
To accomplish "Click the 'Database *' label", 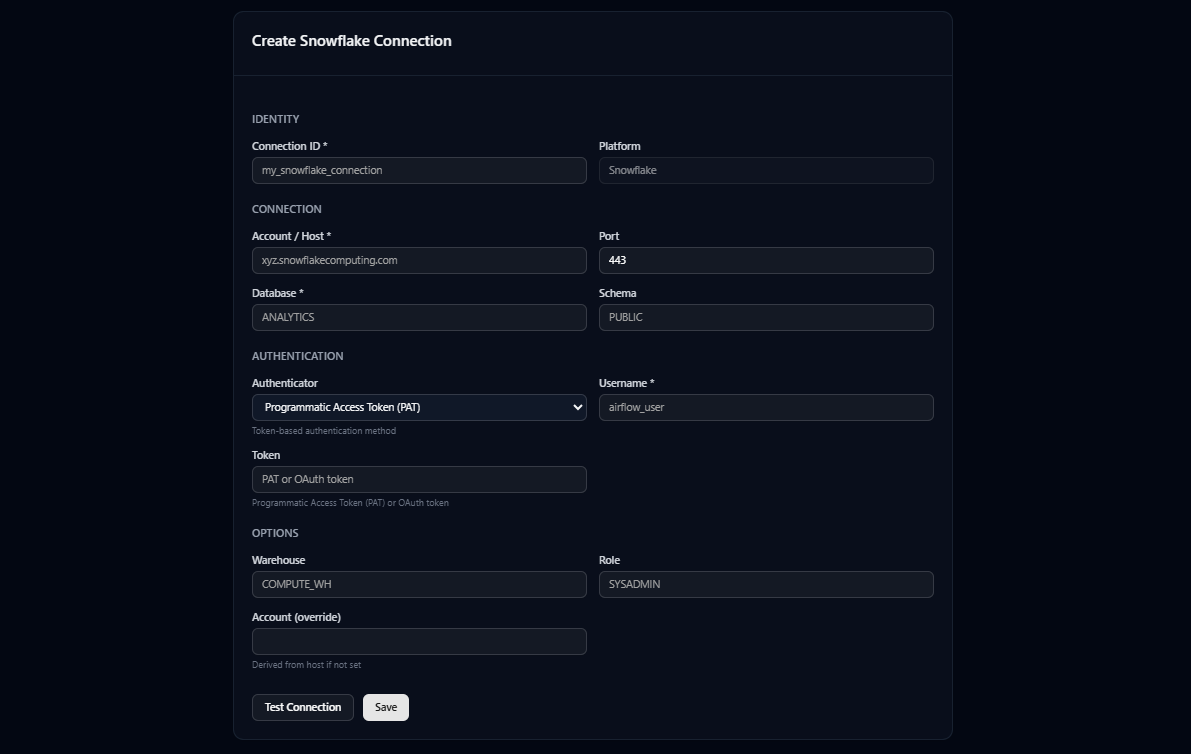I will pyautogui.click(x=277, y=293).
